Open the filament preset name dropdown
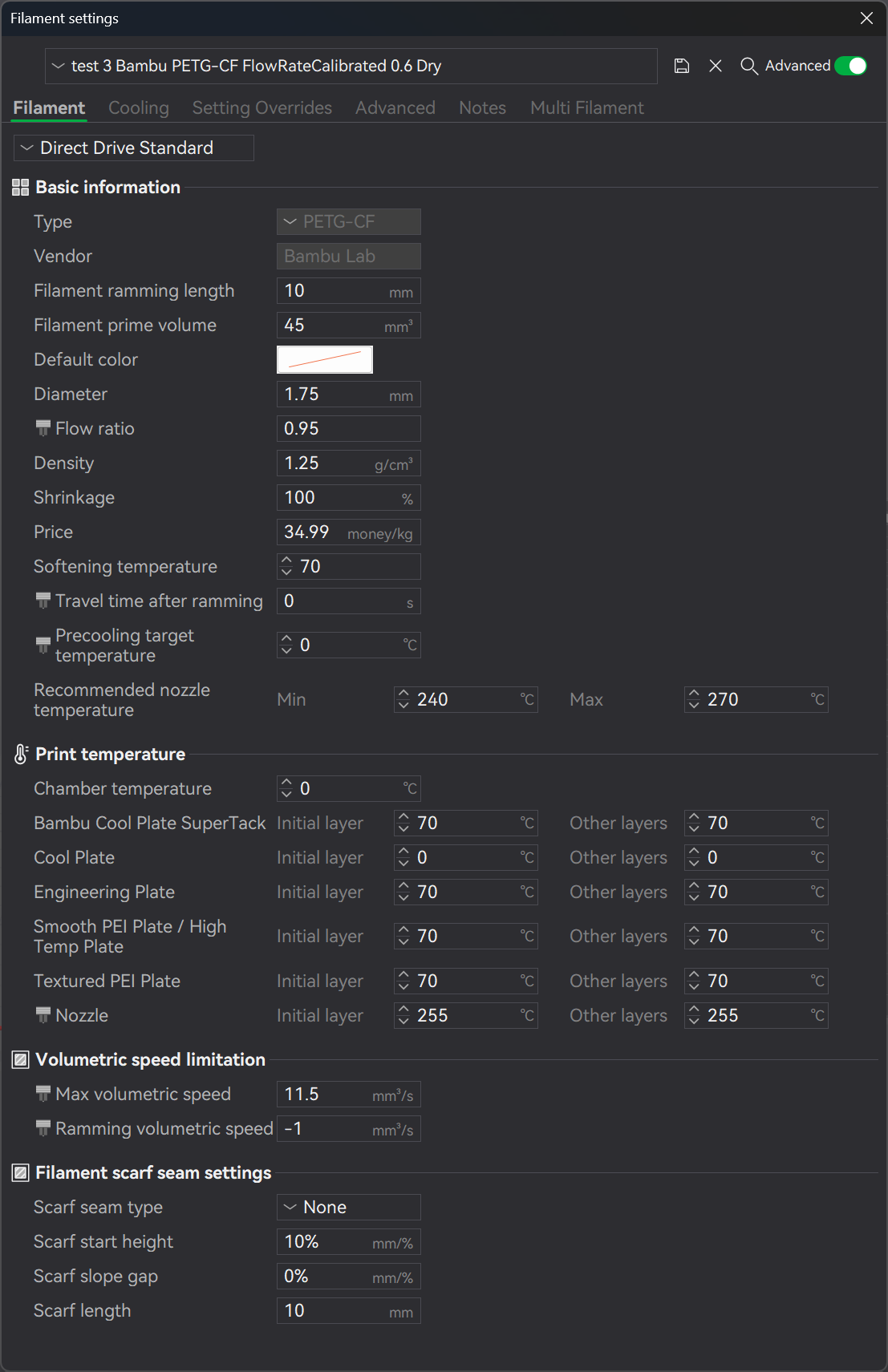The width and height of the screenshot is (888, 1372). pyautogui.click(x=351, y=66)
